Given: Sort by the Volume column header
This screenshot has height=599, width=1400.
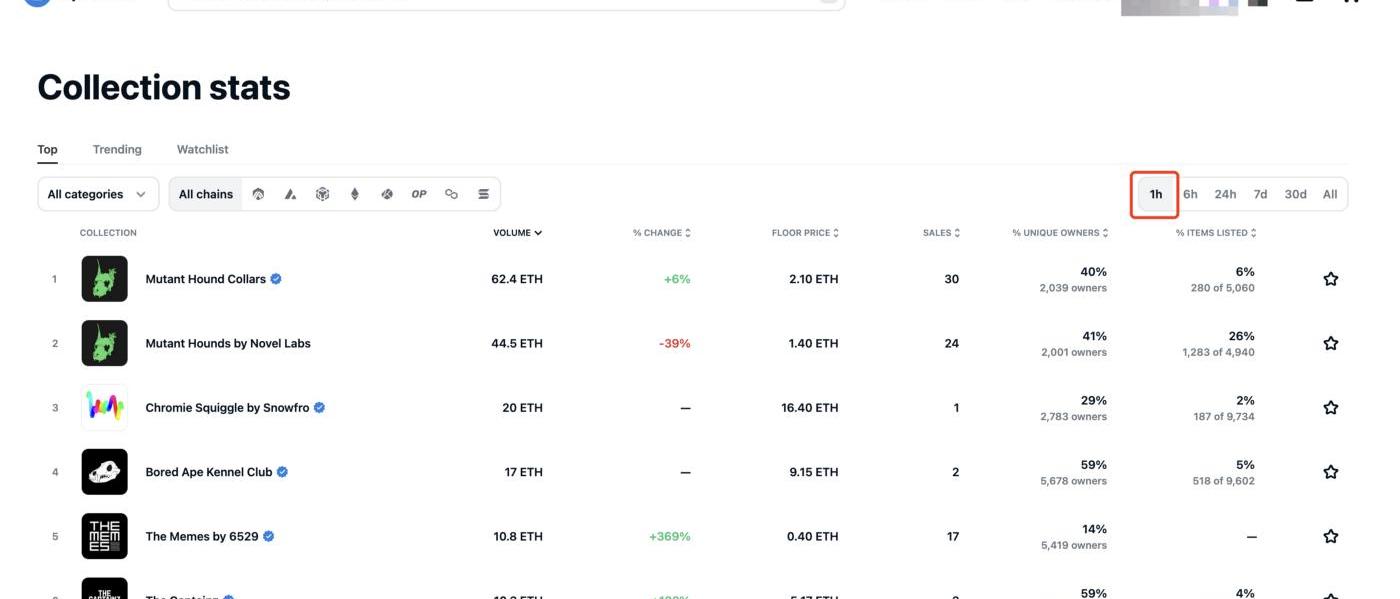Looking at the screenshot, I should 517,233.
